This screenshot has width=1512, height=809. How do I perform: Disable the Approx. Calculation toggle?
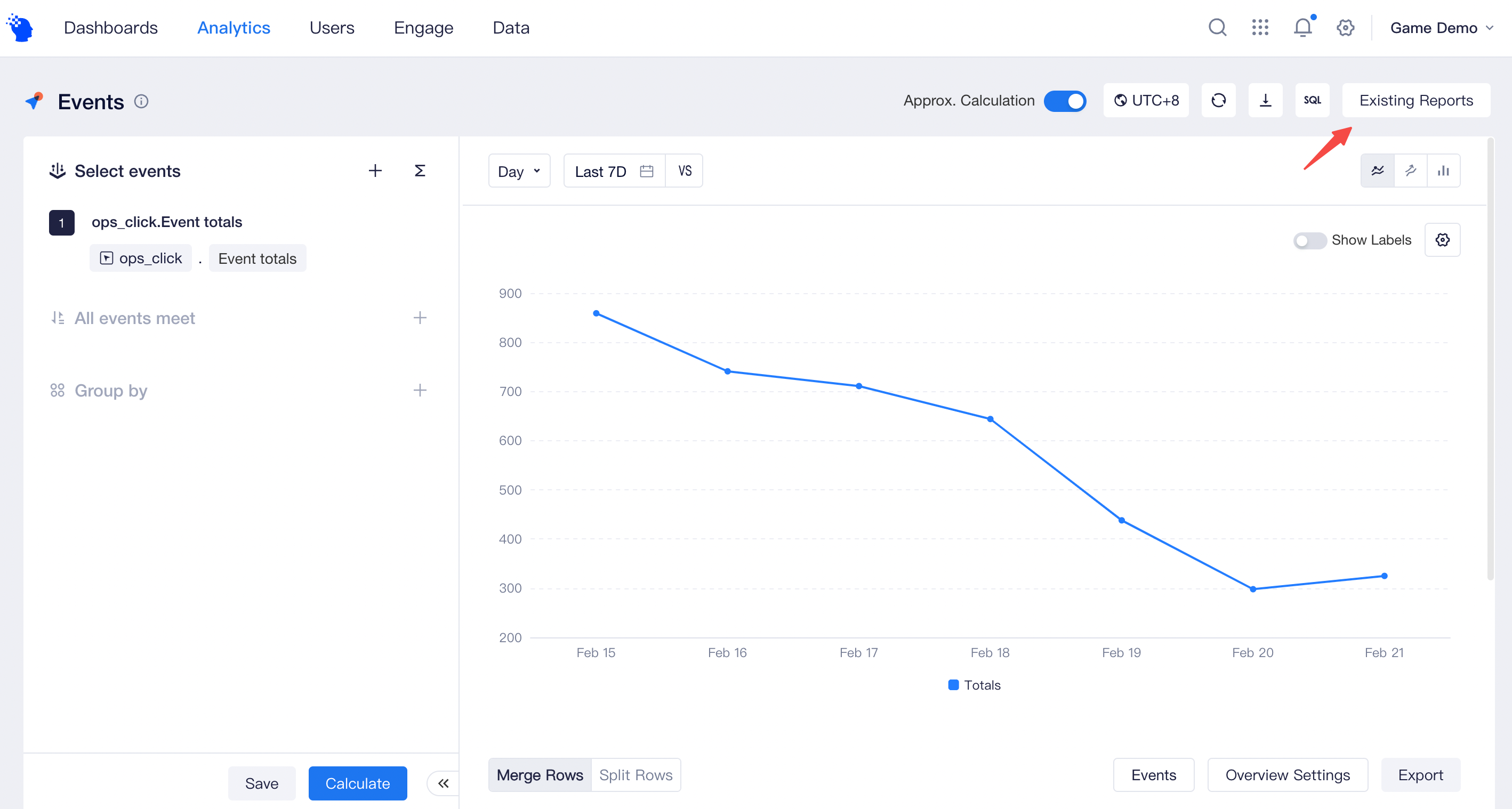pos(1065,100)
